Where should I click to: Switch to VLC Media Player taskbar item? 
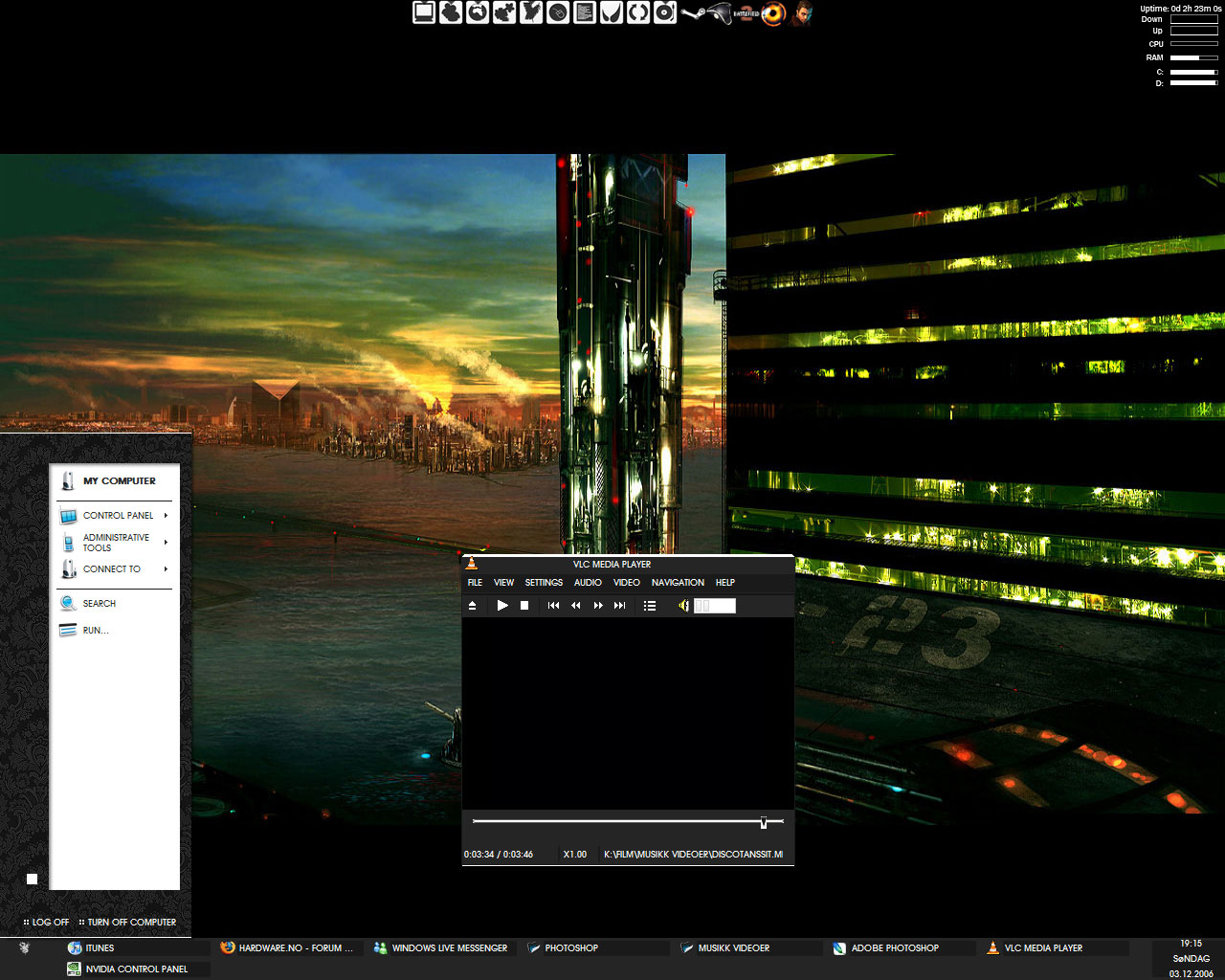(x=1056, y=948)
